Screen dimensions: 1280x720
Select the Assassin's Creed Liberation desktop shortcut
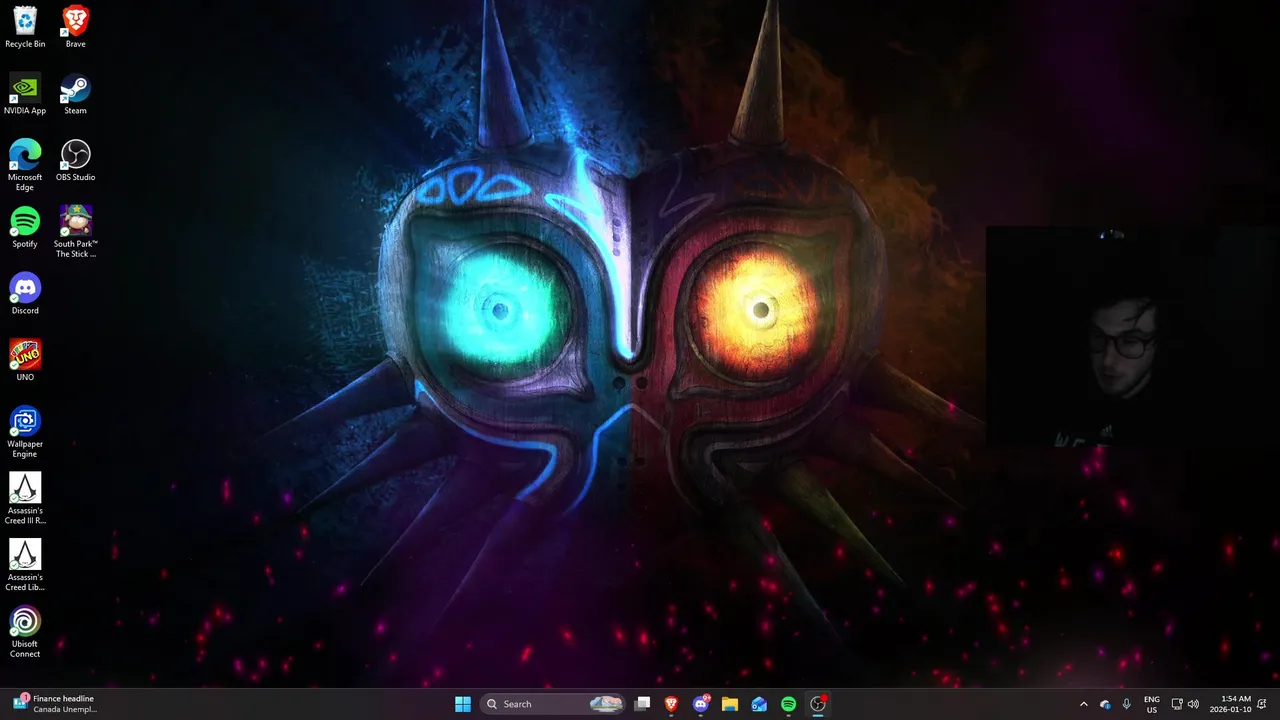pos(25,566)
